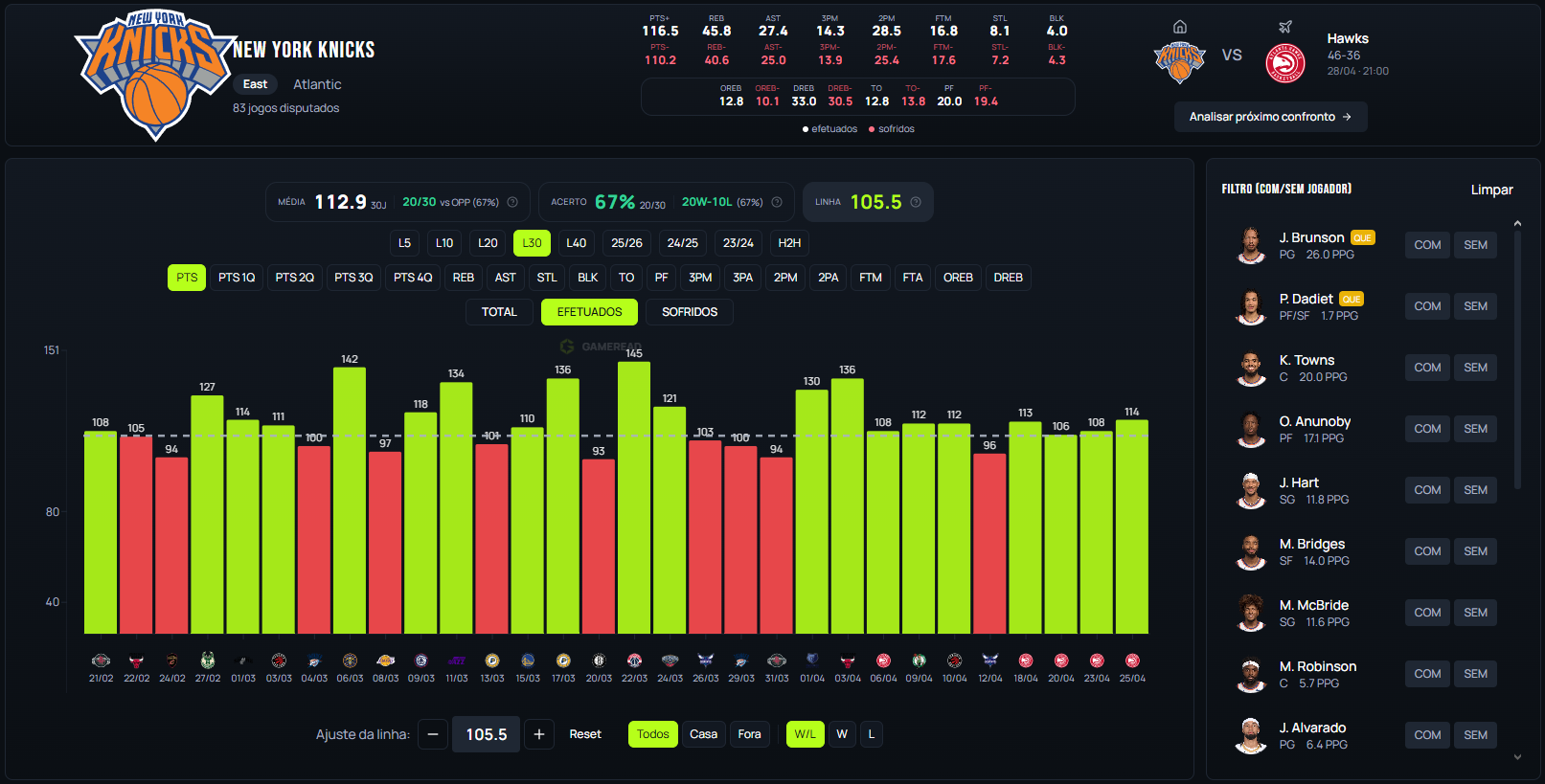Open the help icon beside the MÉDIA vs OPP stat

[512, 202]
